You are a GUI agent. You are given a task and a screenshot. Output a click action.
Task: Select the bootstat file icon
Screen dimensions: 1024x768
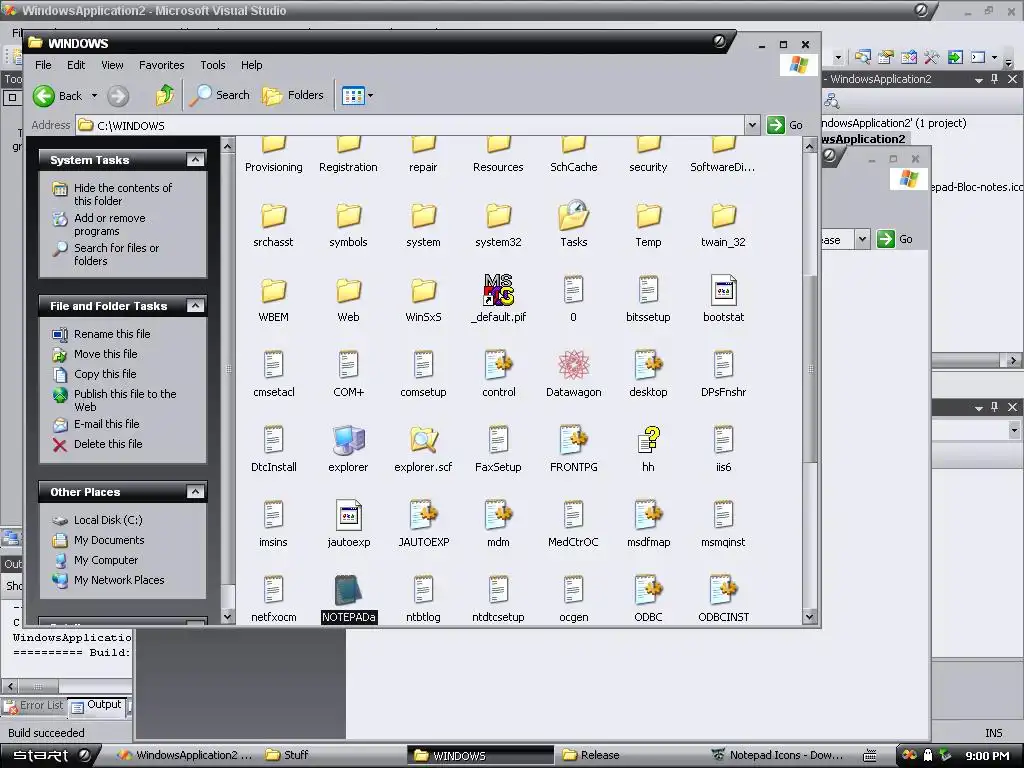724,290
